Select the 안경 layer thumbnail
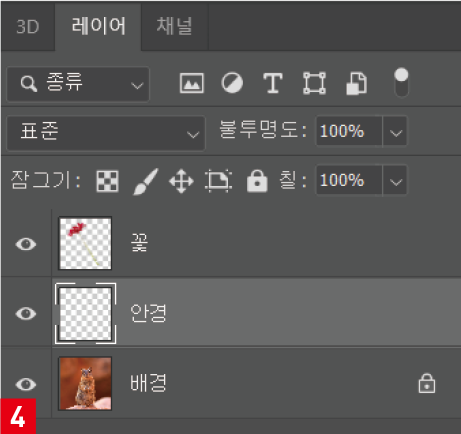 point(85,313)
